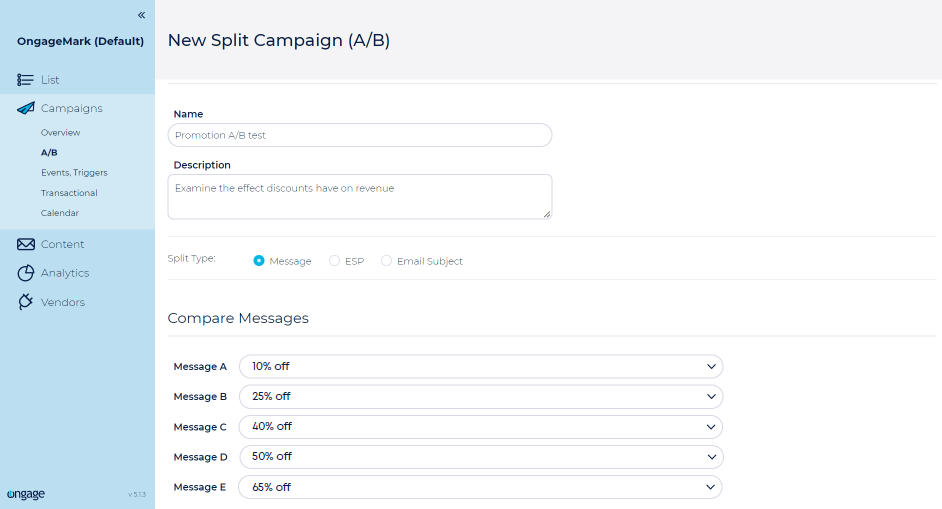Click the List icon in sidebar
Screen dimensions: 942x509
pyautogui.click(x=26, y=80)
